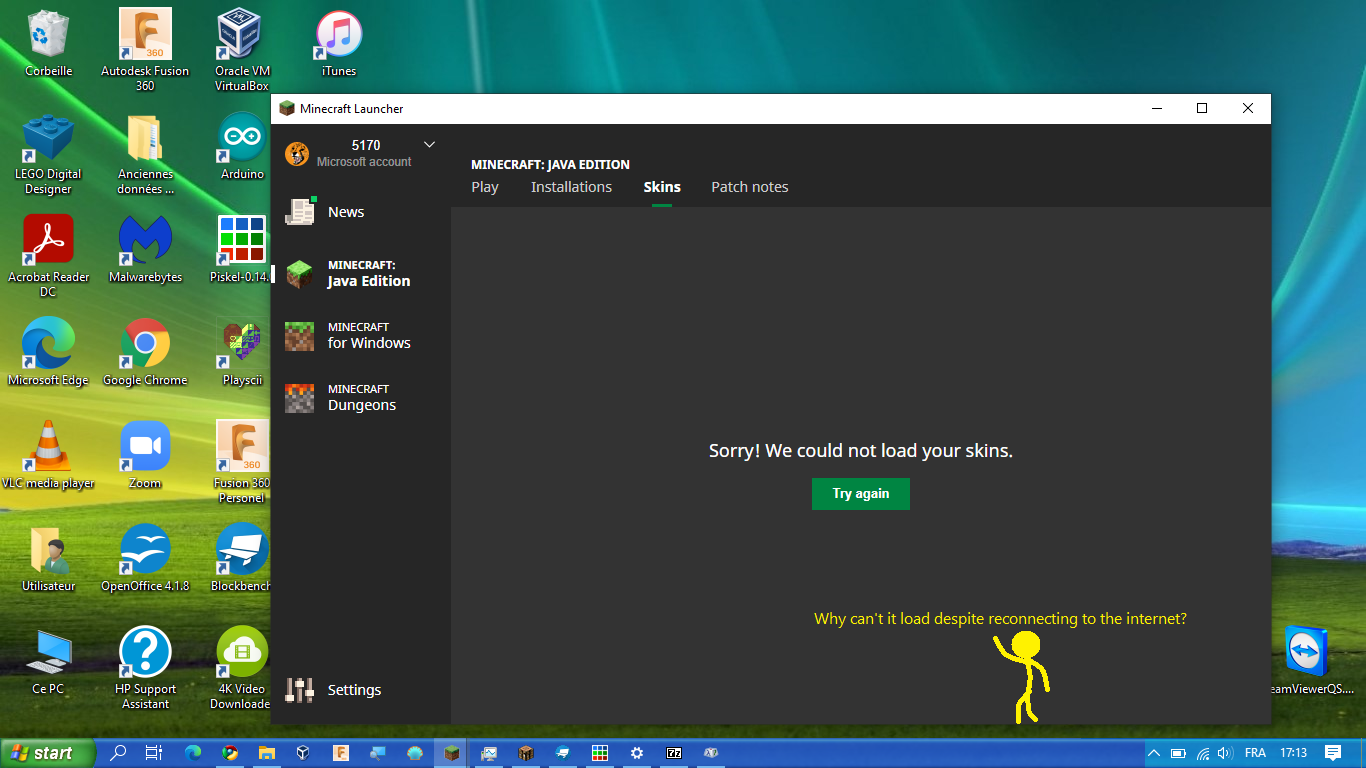The width and height of the screenshot is (1366, 768).
Task: Open the notification action center
Action: 1333,753
